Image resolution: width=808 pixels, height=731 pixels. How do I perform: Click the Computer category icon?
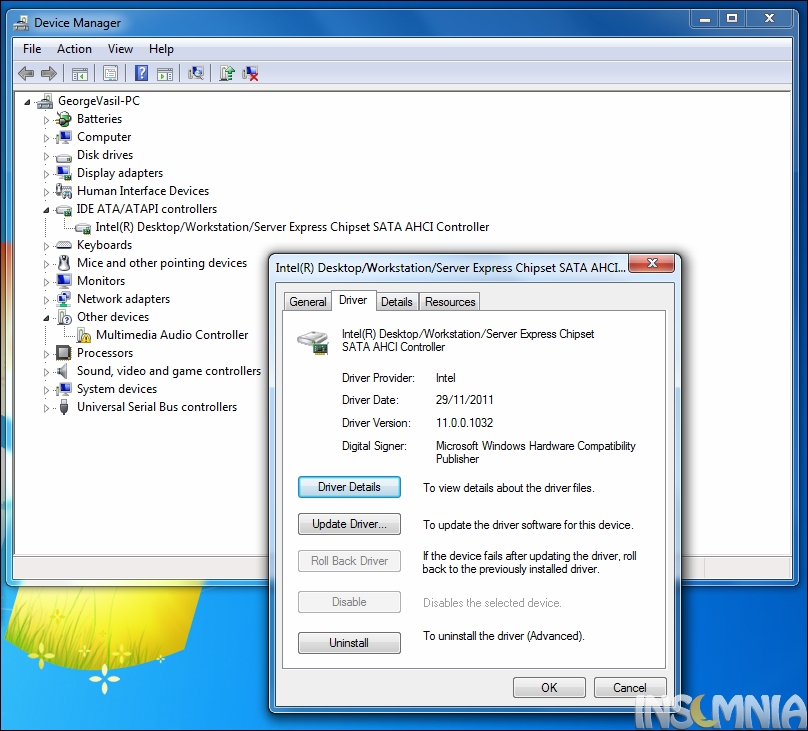[x=63, y=138]
